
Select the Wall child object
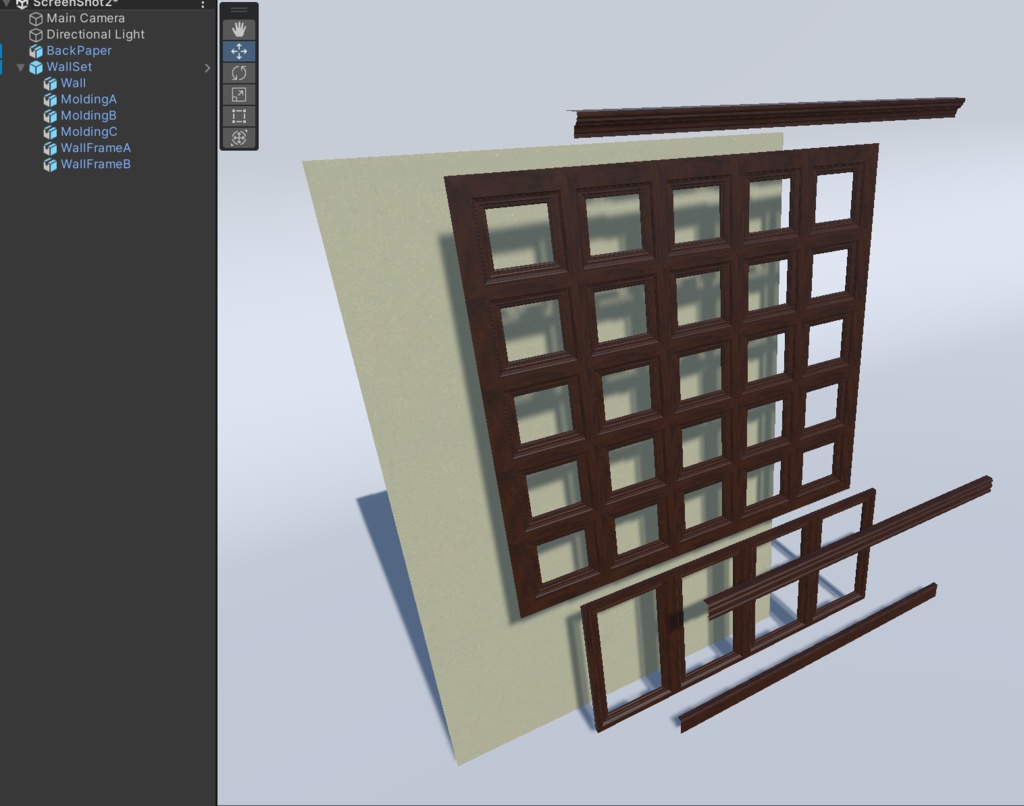pyautogui.click(x=73, y=84)
